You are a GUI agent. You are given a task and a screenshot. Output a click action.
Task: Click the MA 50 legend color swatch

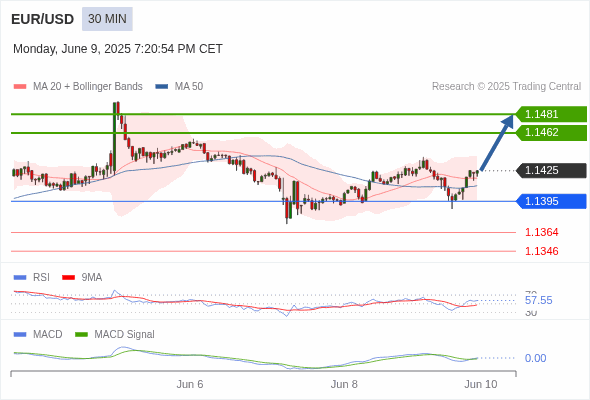[x=162, y=87]
